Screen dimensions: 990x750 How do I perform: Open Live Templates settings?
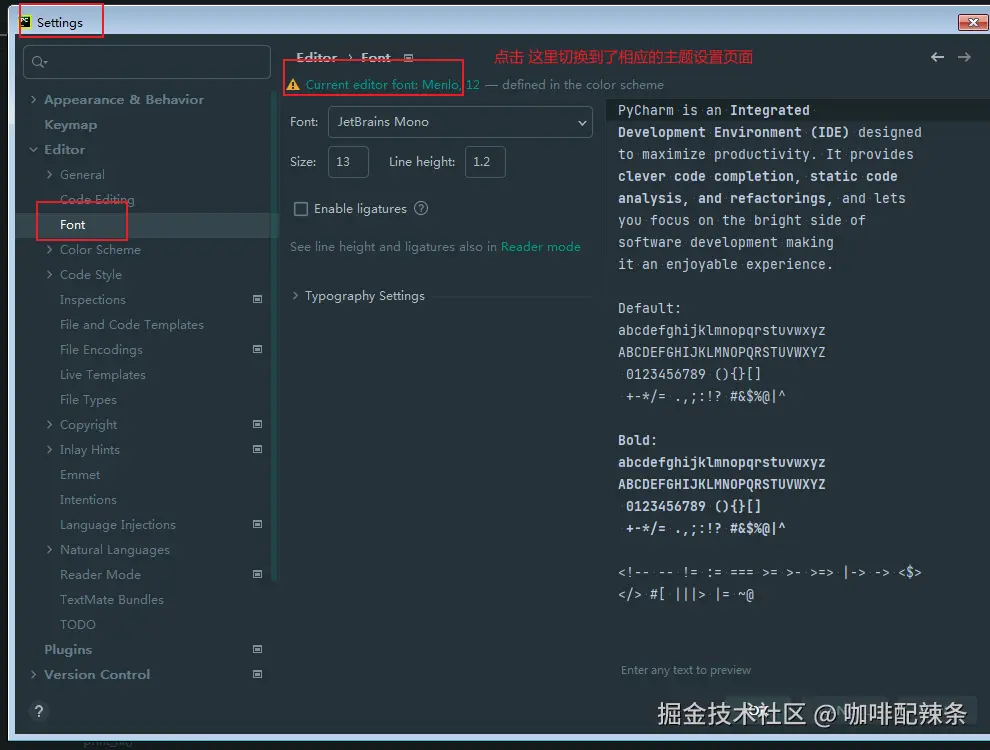point(103,374)
